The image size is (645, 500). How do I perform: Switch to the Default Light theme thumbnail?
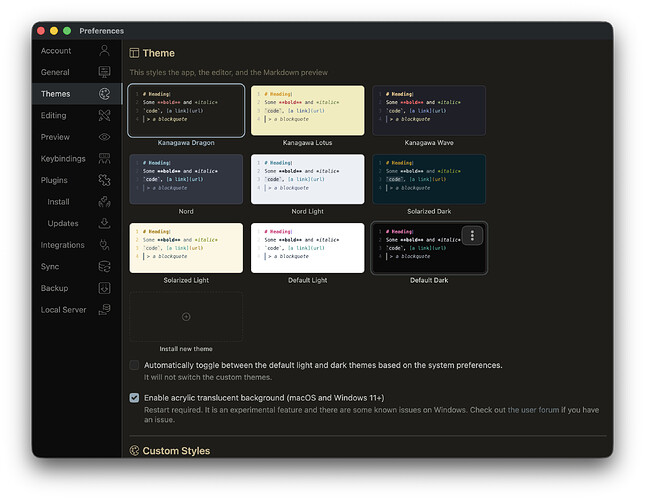[x=307, y=248]
